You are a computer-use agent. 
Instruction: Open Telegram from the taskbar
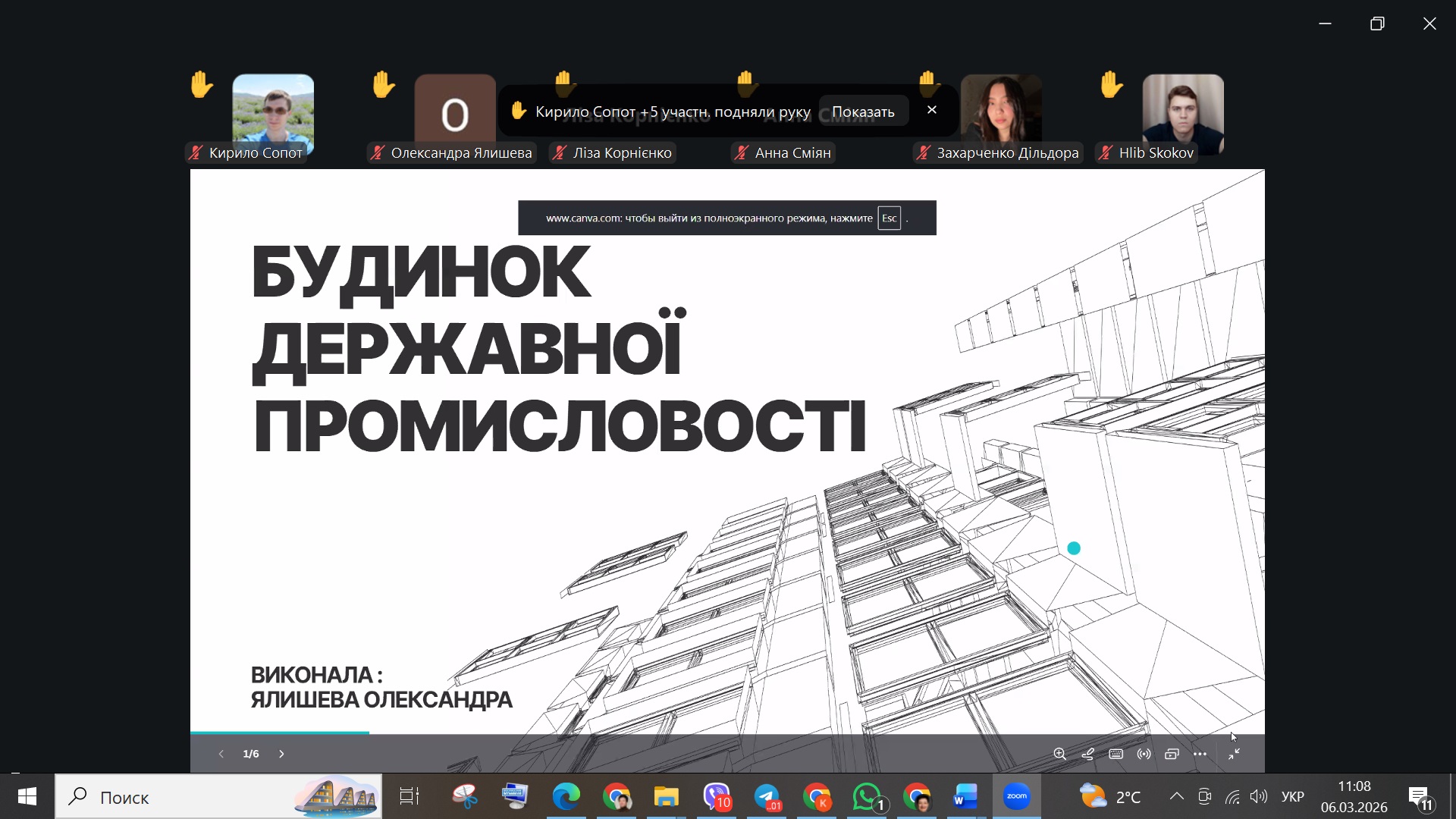pos(767,797)
